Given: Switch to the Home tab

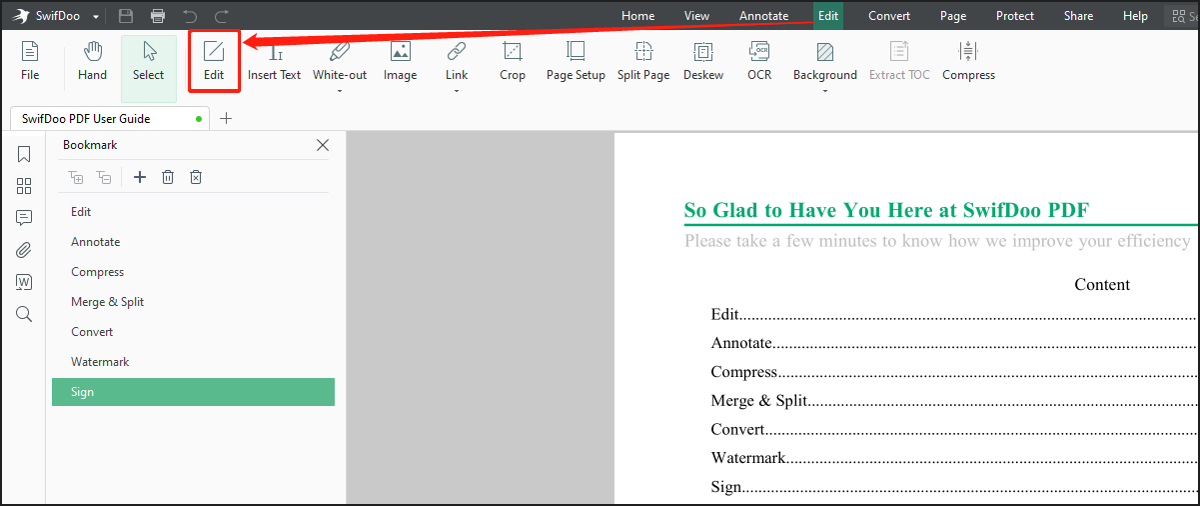Looking at the screenshot, I should 638,16.
